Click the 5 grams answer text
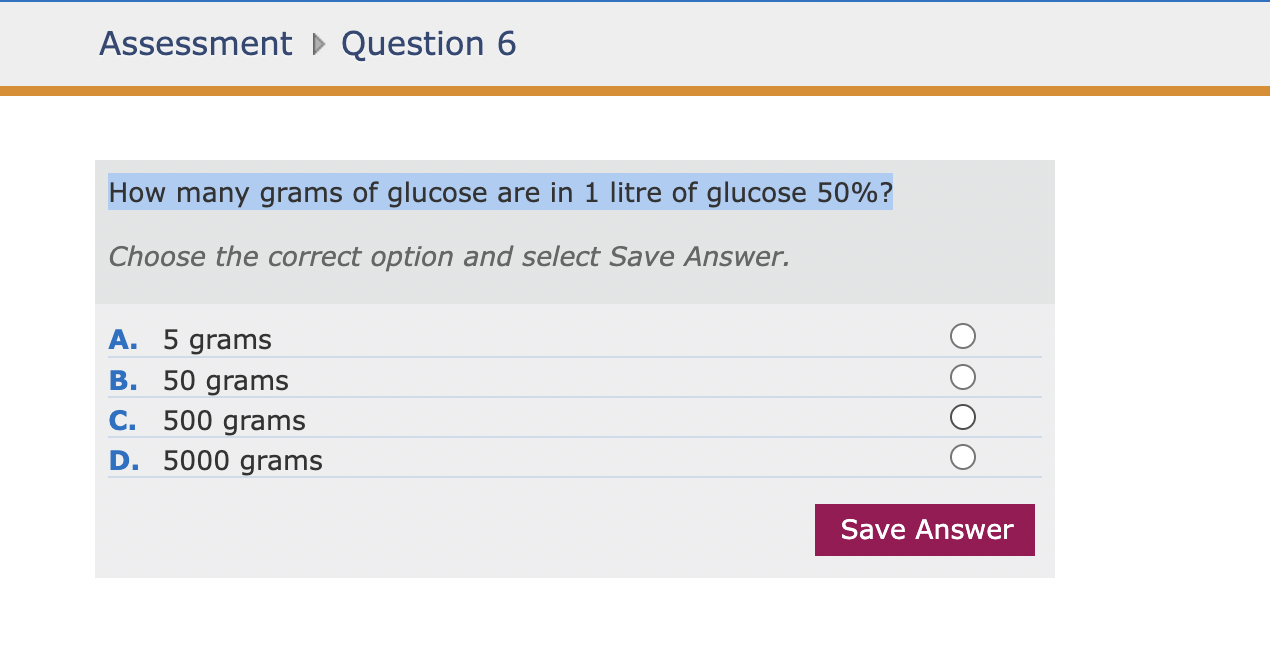The width and height of the screenshot is (1270, 653). [x=217, y=340]
